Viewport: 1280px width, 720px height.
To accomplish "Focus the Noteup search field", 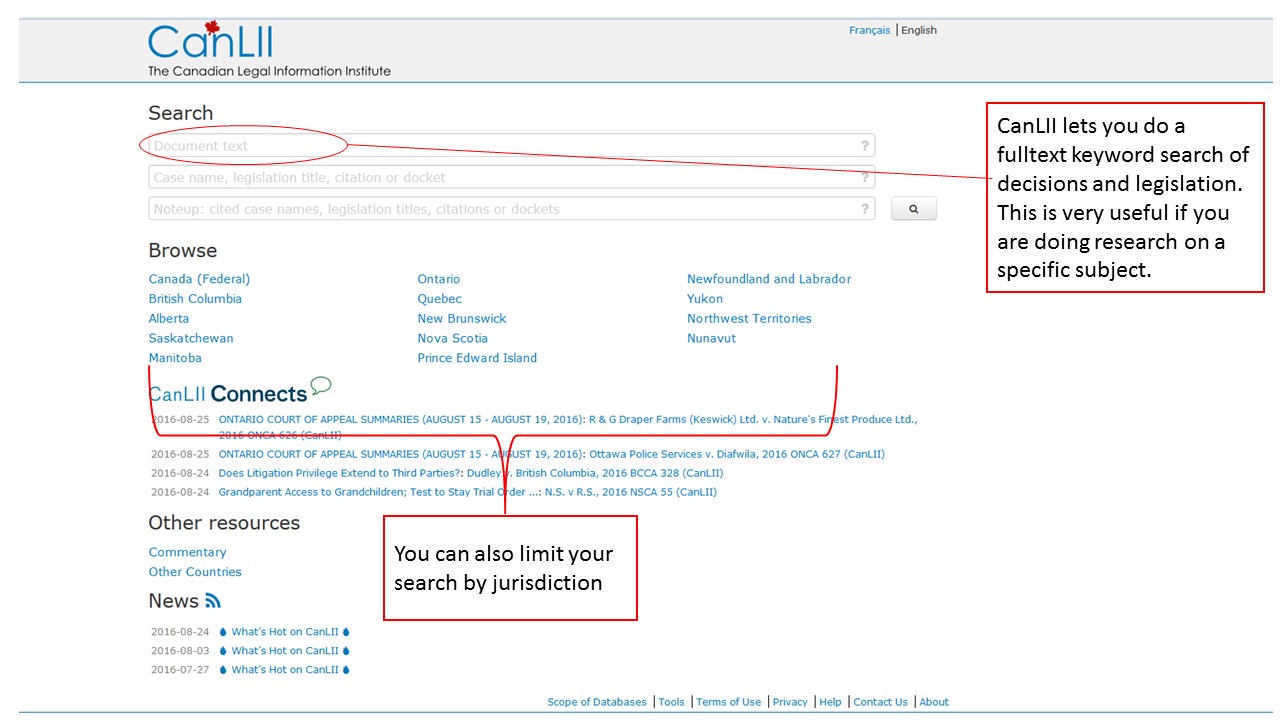I will (511, 209).
